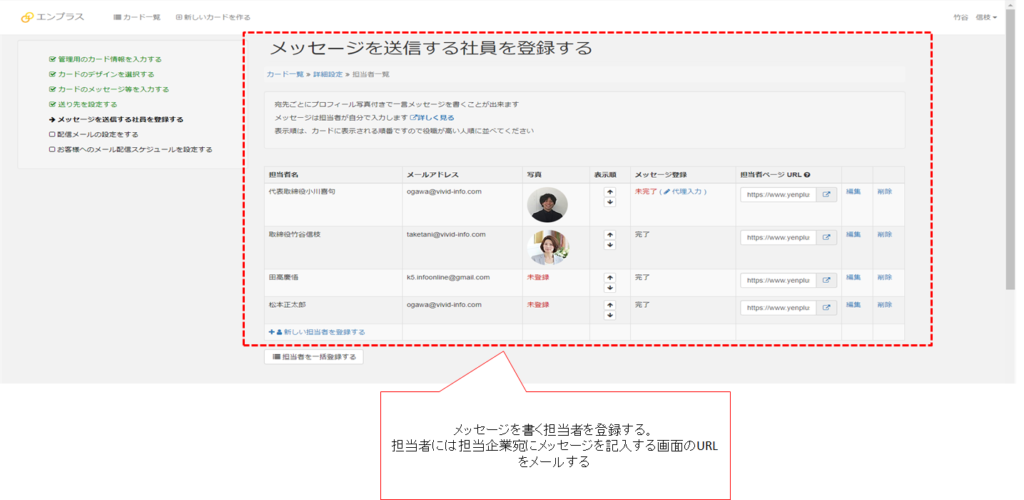Click 詳細設定 breadcrumb link

pyautogui.click(x=328, y=75)
